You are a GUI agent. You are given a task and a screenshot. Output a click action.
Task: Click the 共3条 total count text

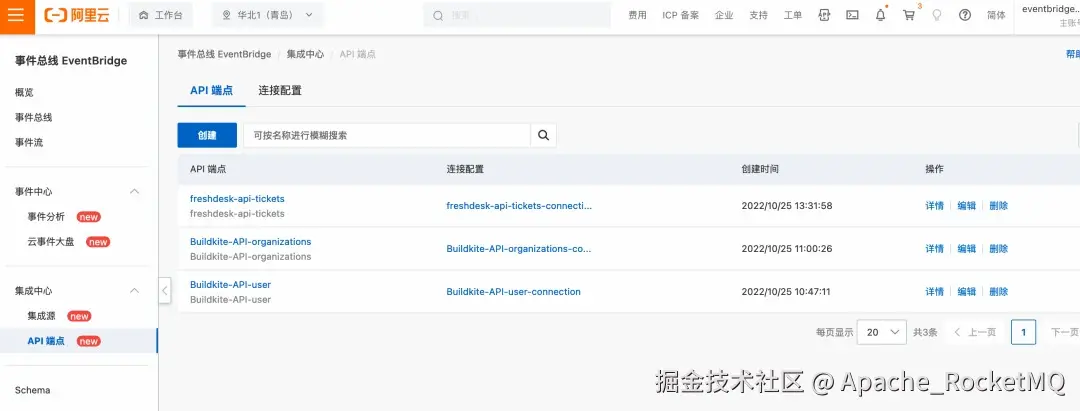click(x=925, y=332)
